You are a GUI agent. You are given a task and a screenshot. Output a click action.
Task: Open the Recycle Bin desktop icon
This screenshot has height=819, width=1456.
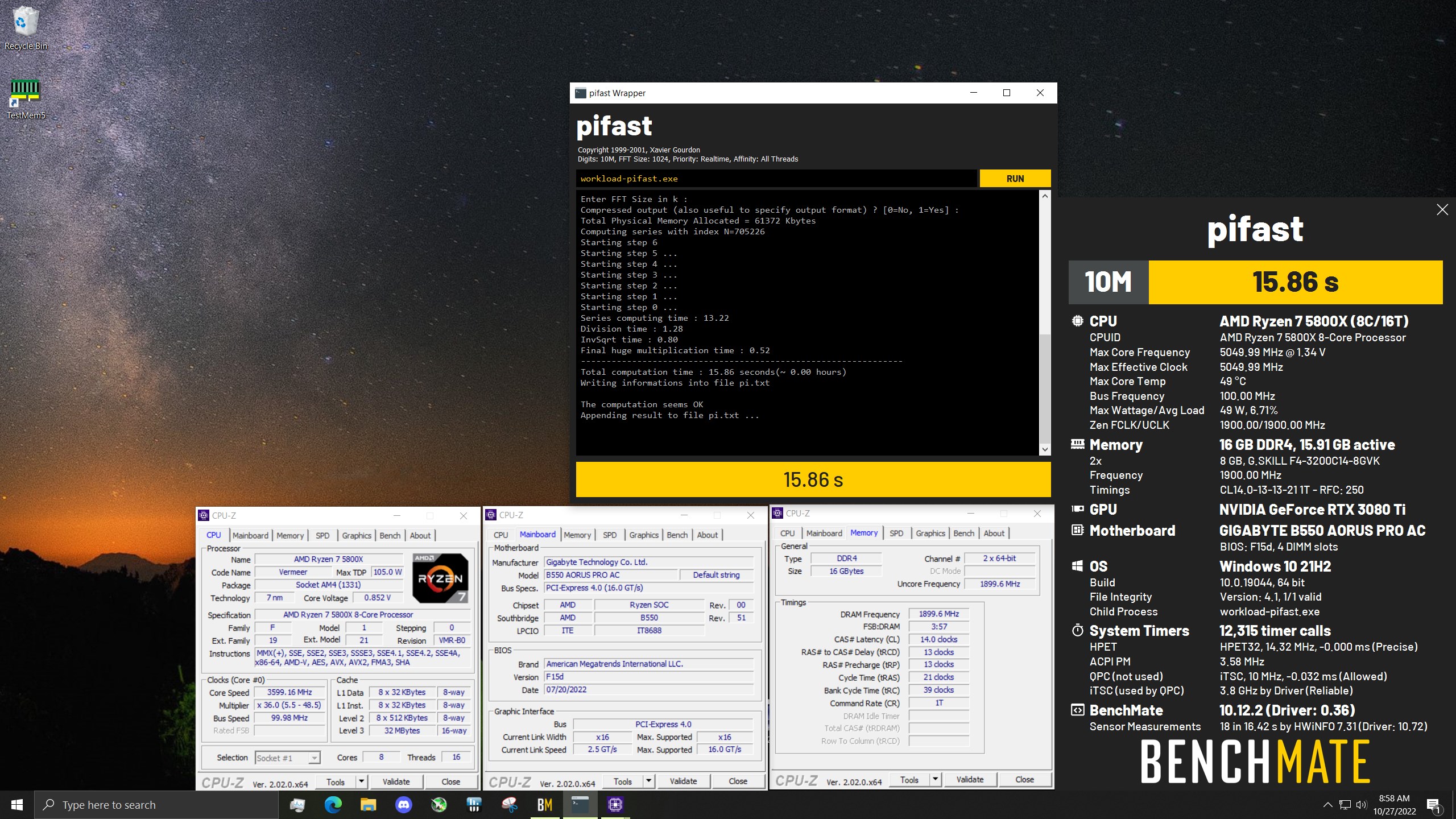click(x=26, y=28)
